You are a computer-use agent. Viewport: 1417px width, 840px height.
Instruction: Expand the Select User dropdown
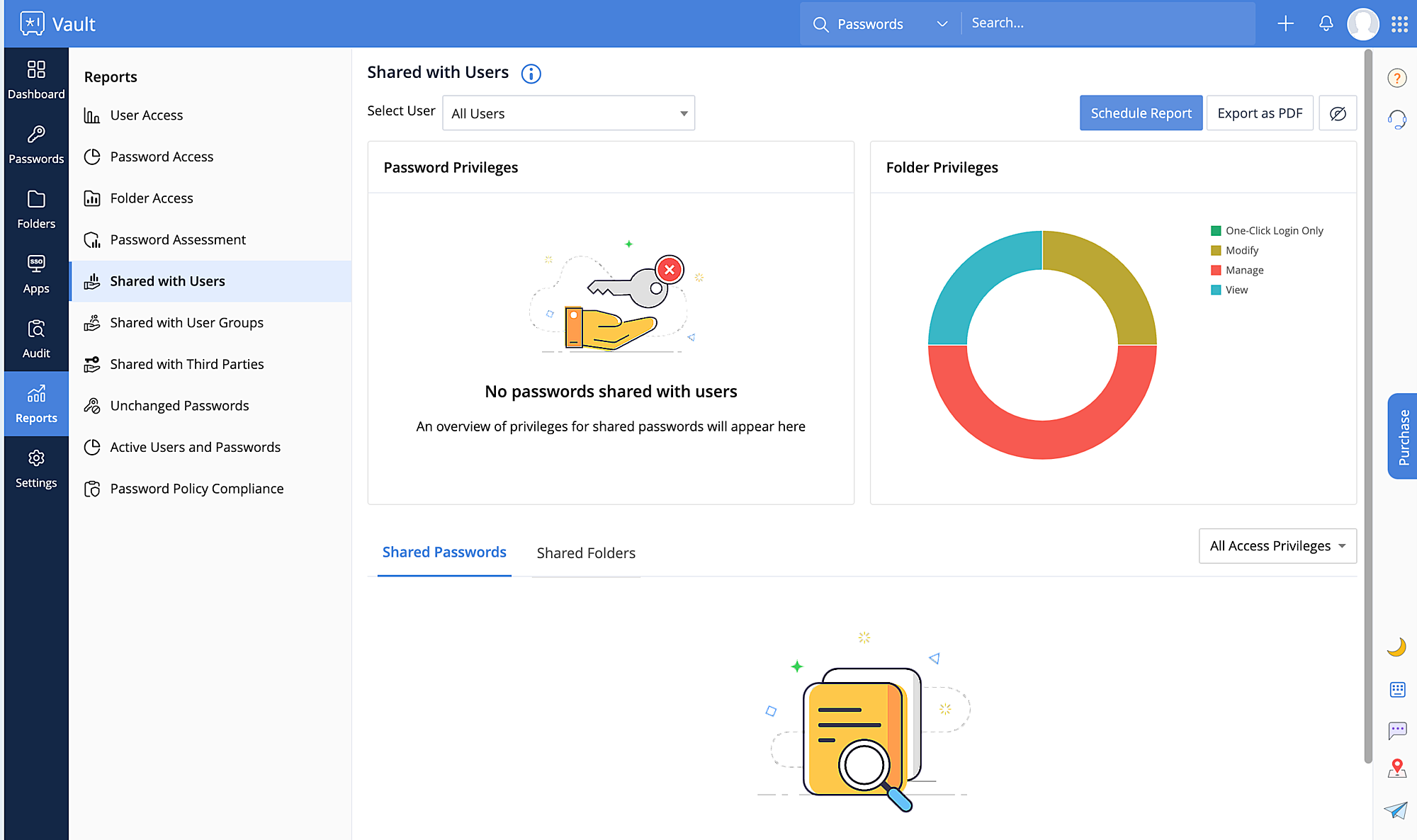tap(568, 113)
